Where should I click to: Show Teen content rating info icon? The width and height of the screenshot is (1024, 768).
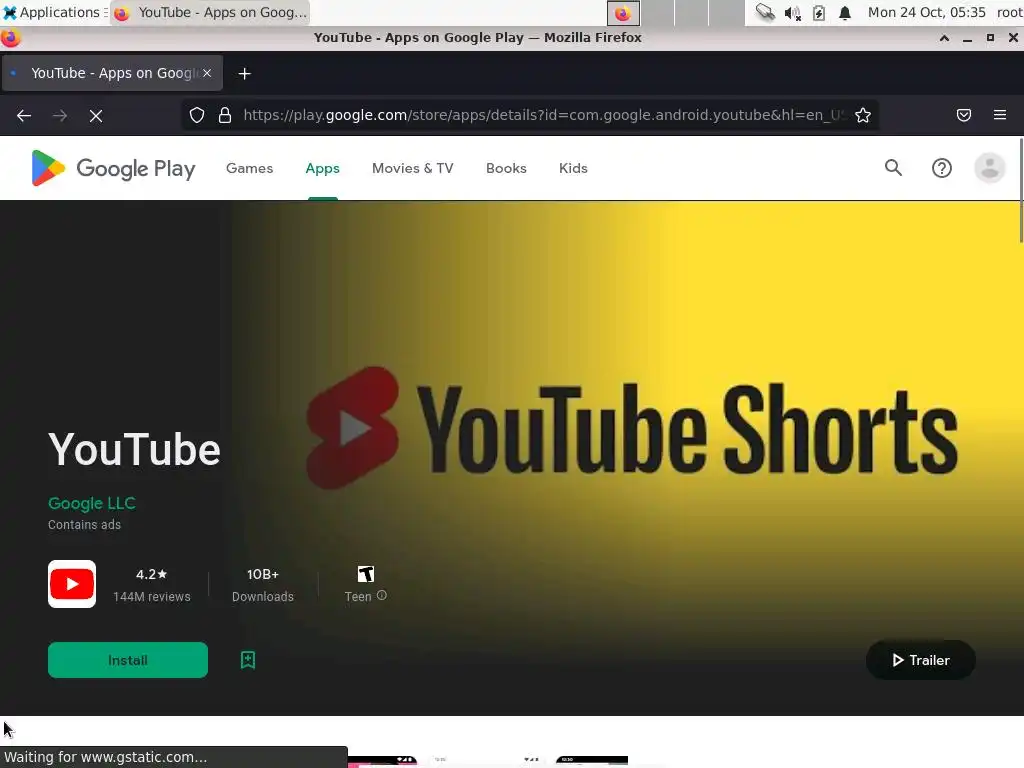[382, 596]
